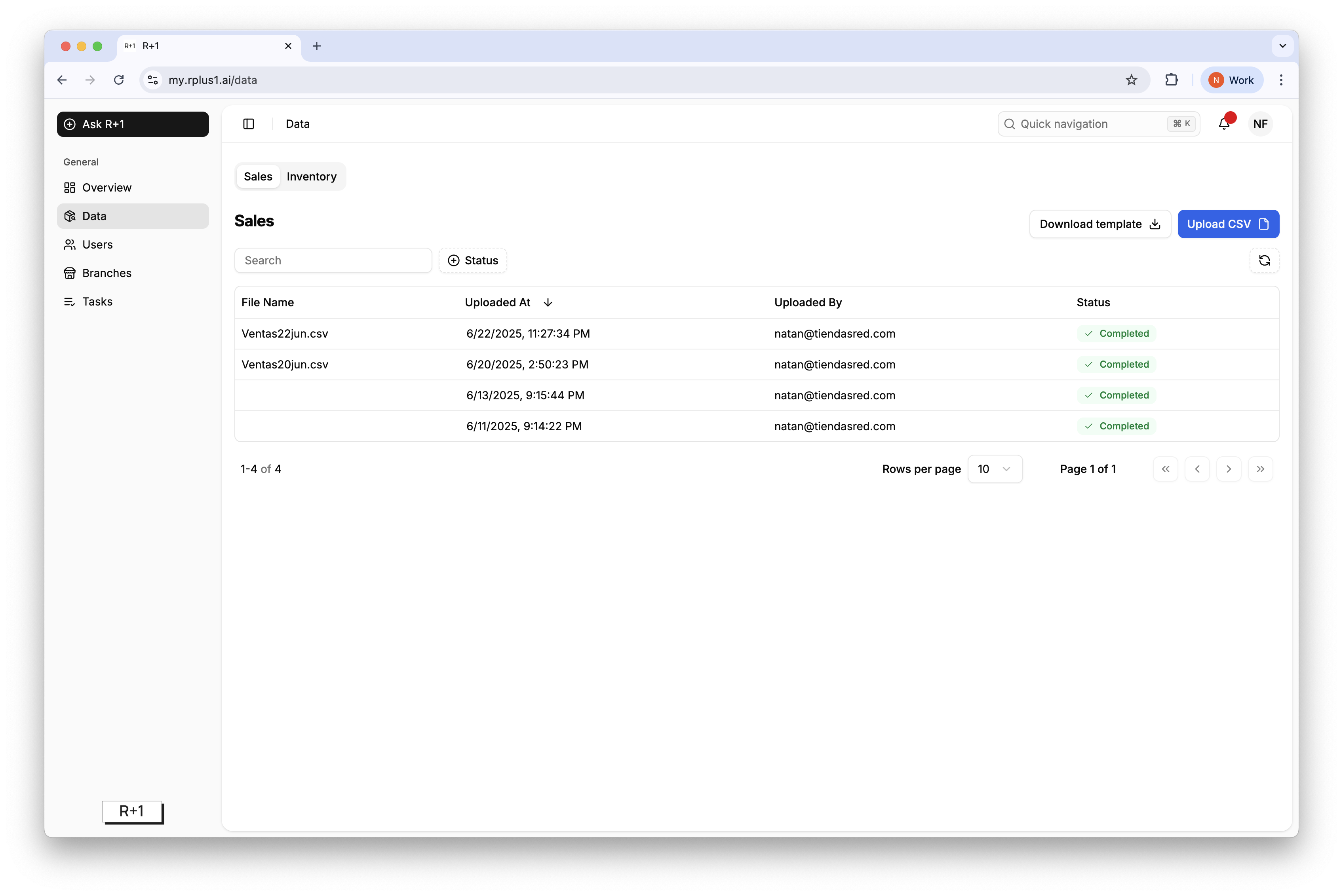Click the site information icon

click(153, 80)
